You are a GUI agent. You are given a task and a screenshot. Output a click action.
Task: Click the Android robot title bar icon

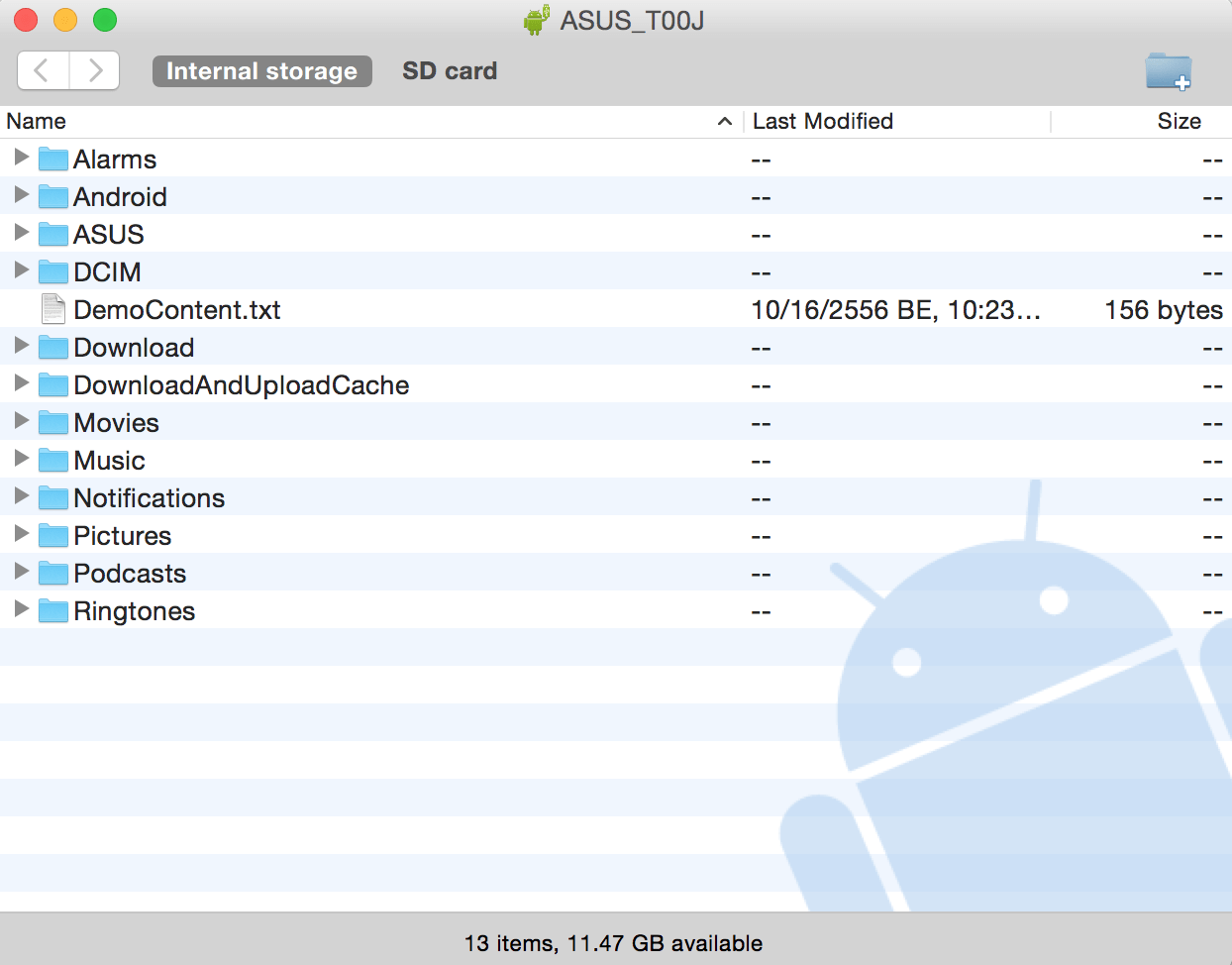(x=537, y=20)
